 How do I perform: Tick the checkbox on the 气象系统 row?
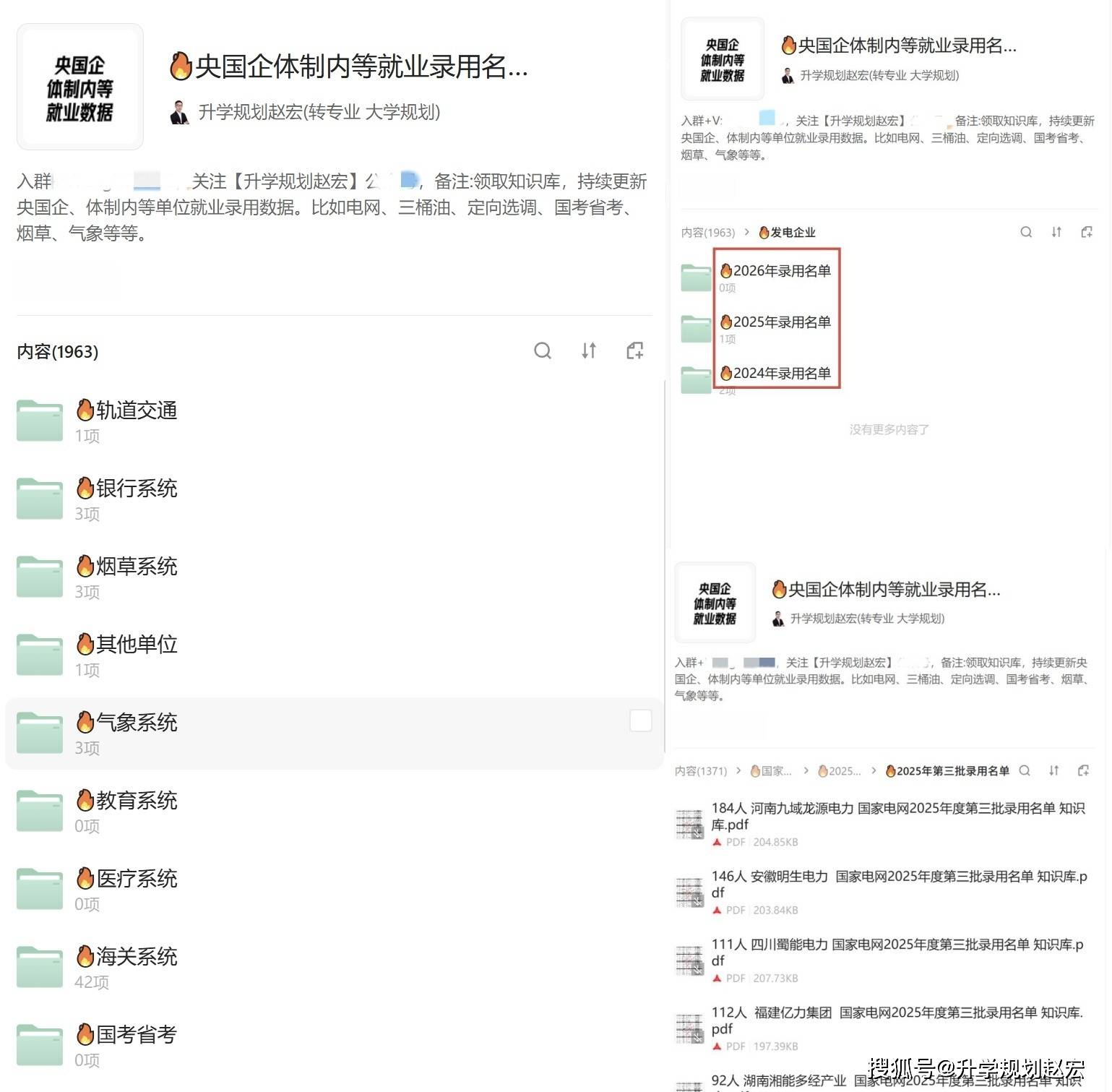[x=641, y=721]
